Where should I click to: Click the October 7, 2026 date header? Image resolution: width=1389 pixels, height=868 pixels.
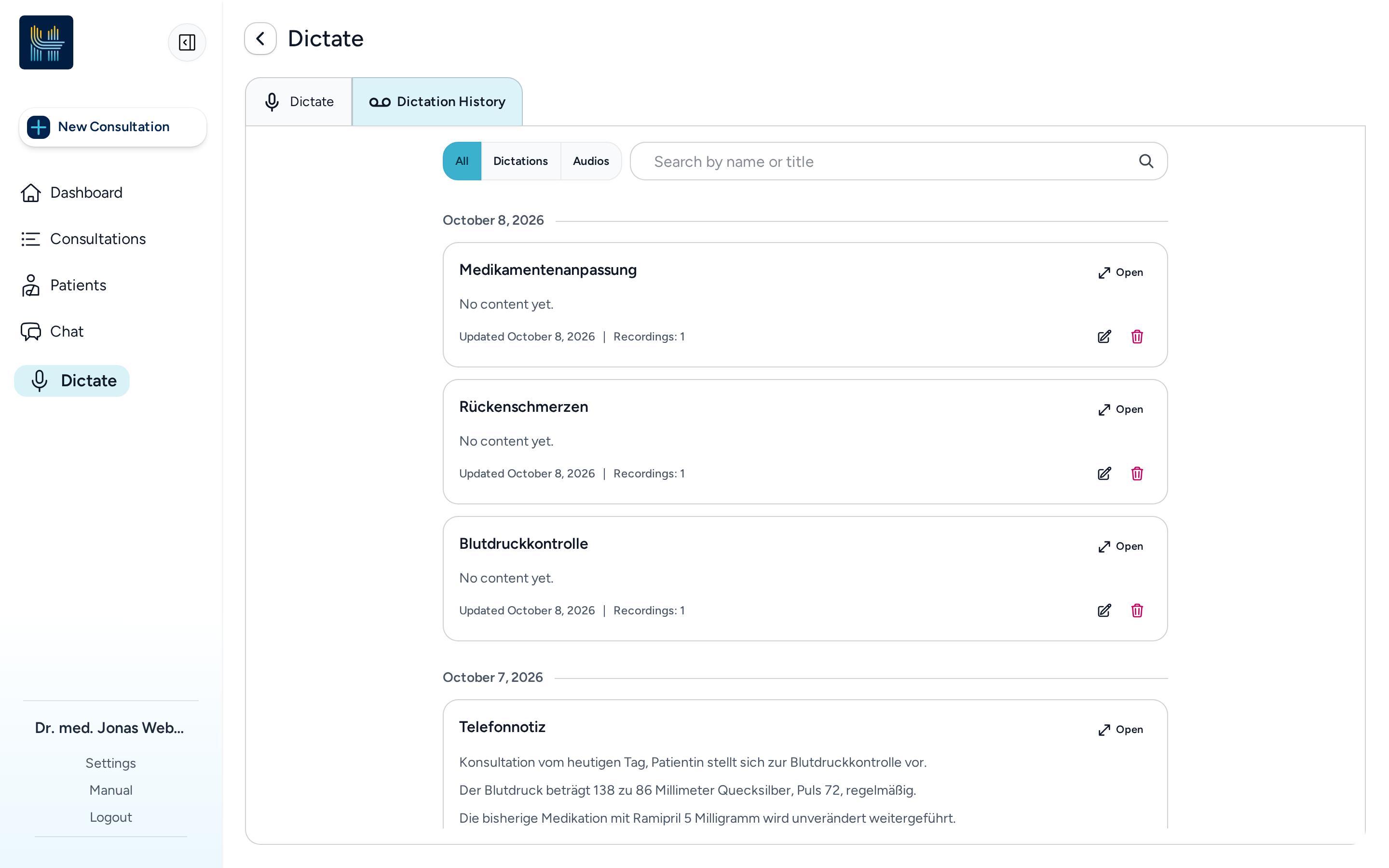(x=492, y=678)
